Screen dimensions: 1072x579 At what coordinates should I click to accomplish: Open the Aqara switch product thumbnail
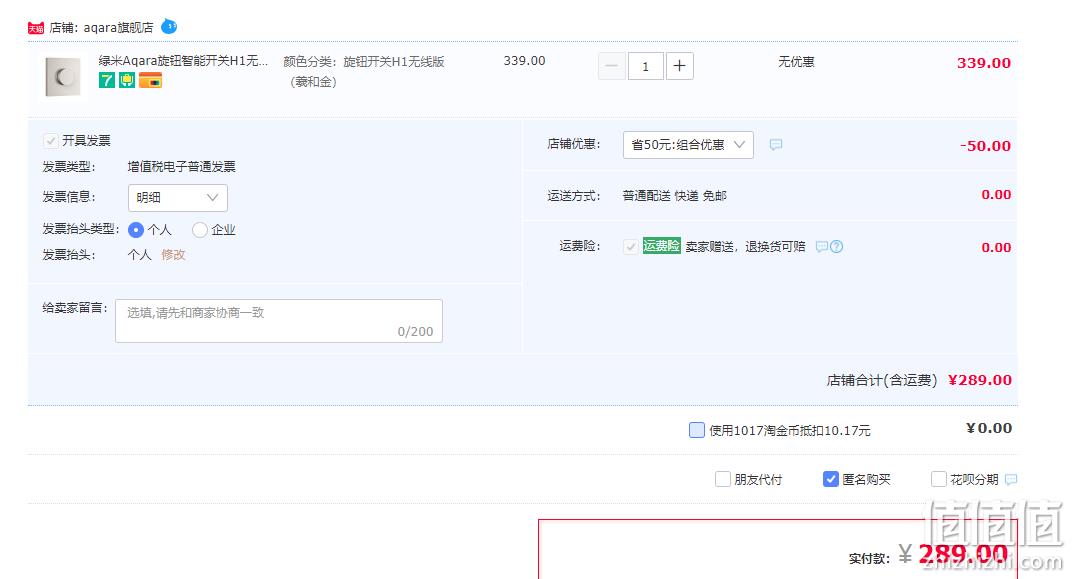63,77
